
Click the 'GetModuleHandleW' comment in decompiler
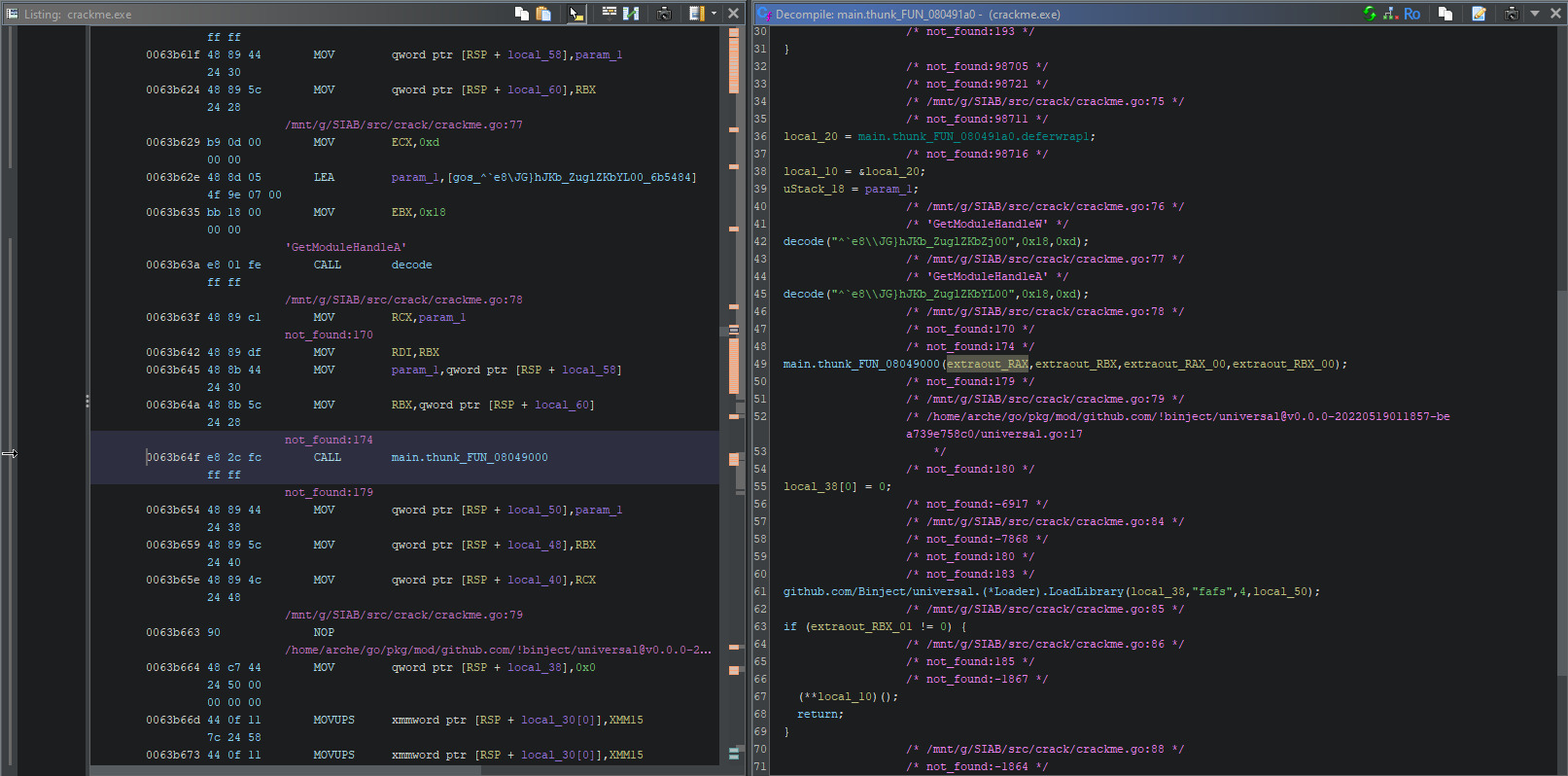pyautogui.click(x=987, y=224)
